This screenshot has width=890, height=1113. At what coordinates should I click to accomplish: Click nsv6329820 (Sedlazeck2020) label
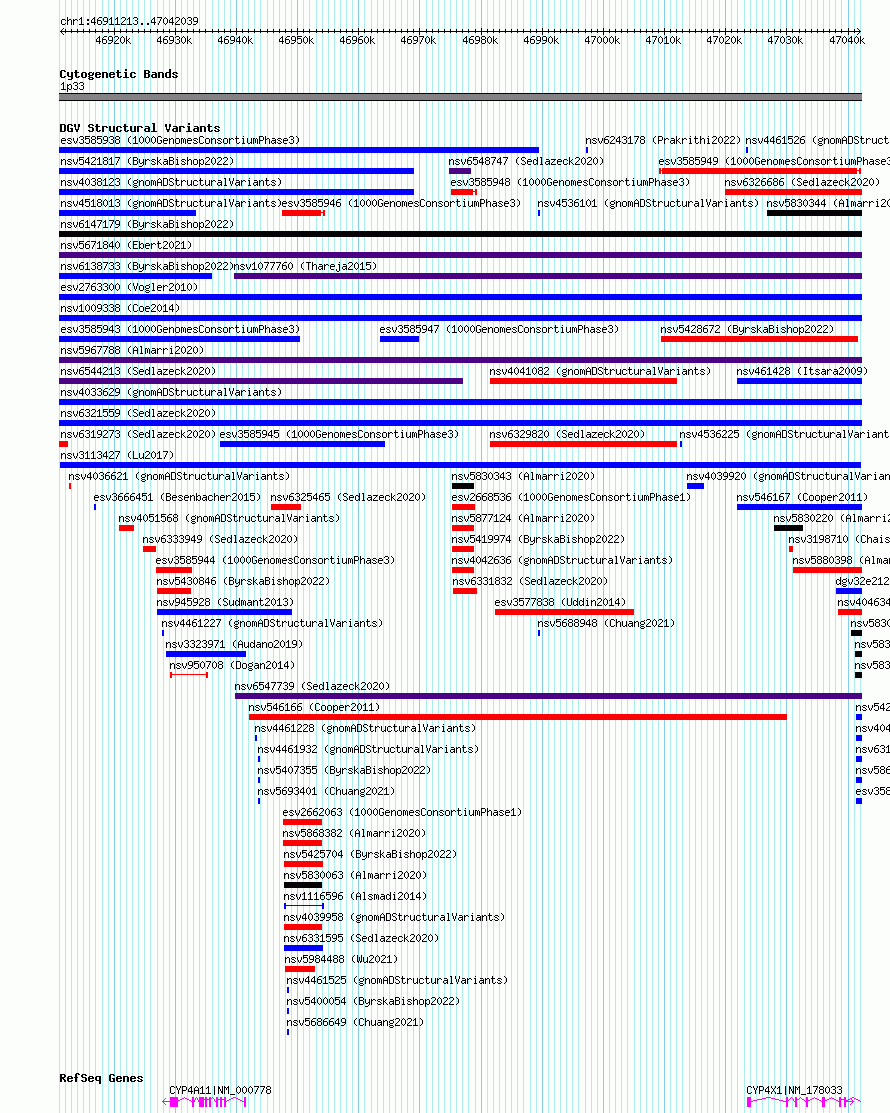567,434
